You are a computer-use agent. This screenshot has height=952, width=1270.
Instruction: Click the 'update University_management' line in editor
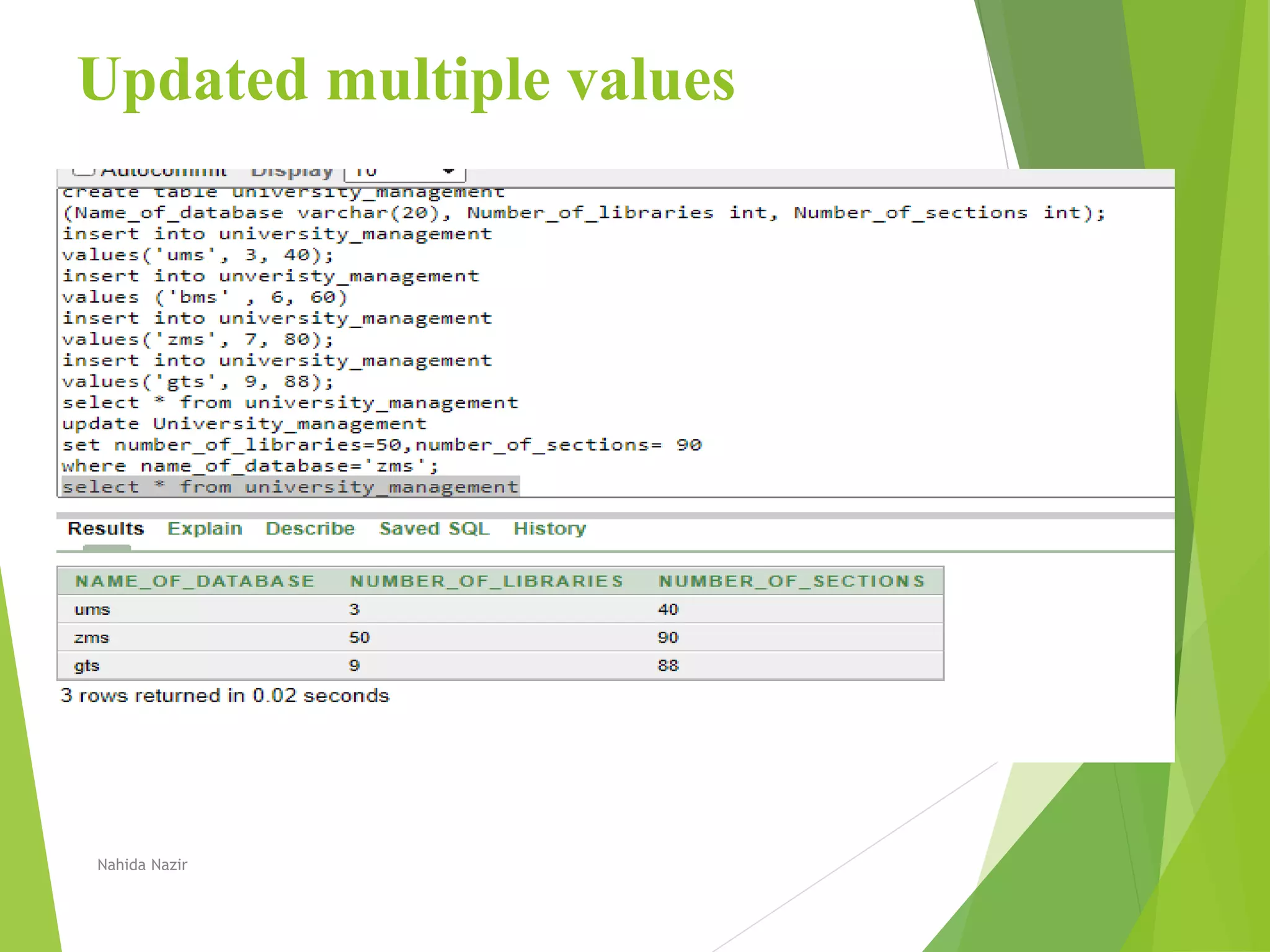pos(244,424)
